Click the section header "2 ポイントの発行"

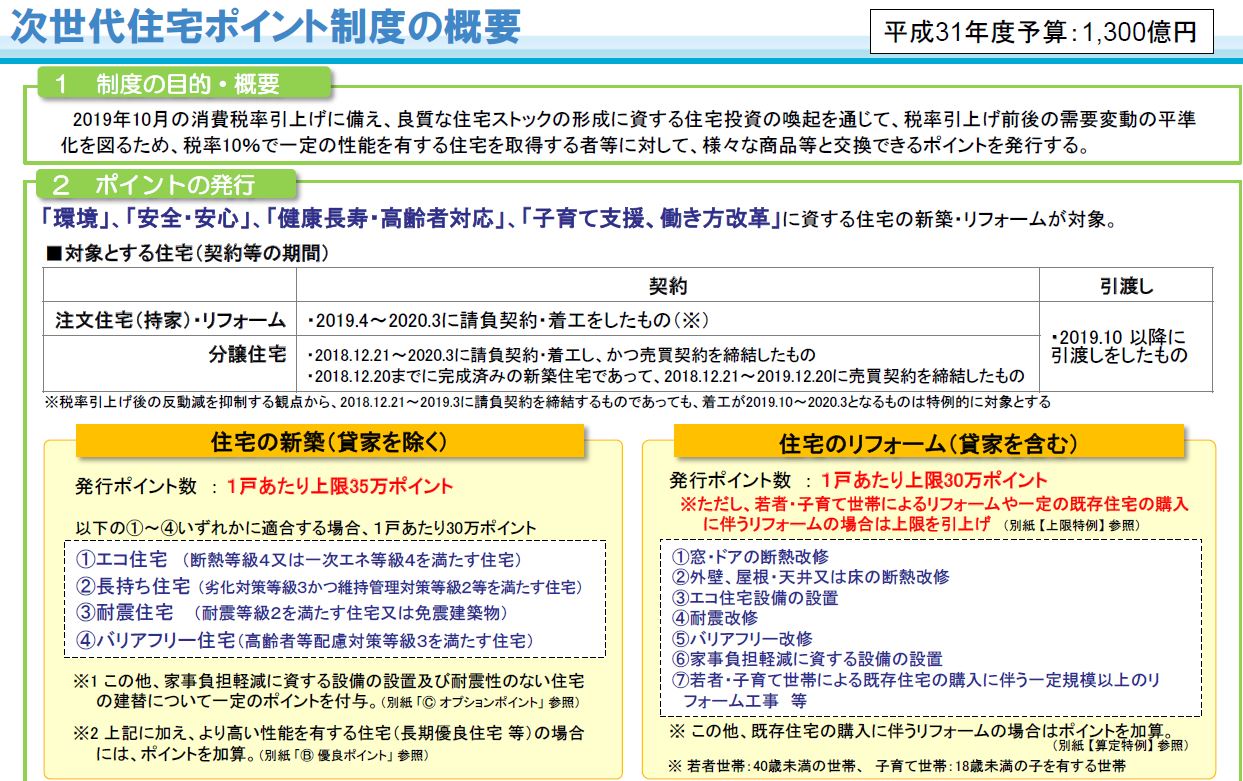point(166,185)
